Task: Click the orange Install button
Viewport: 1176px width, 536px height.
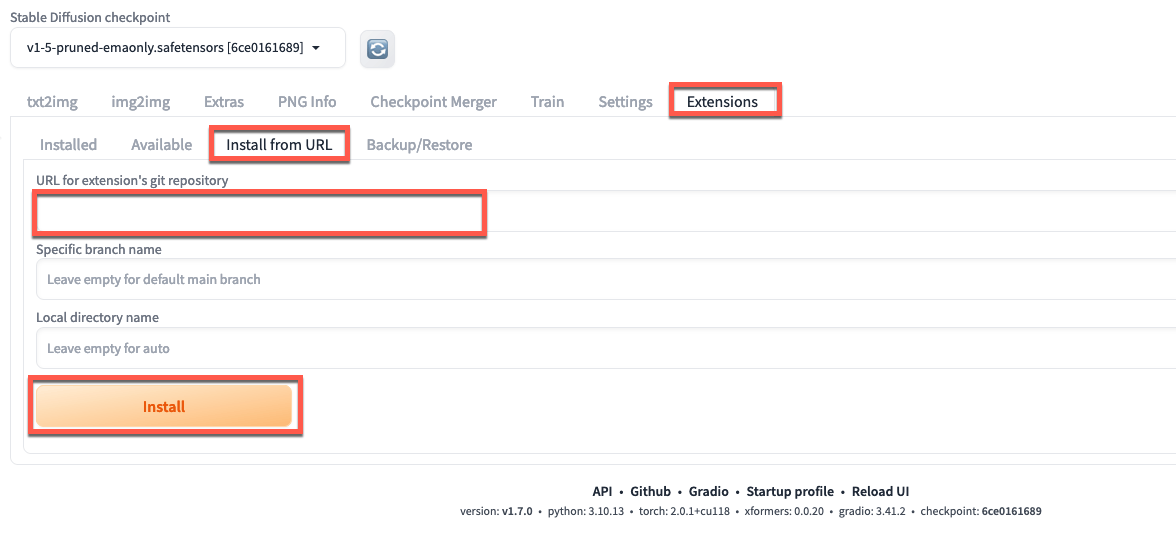Action: click(164, 407)
